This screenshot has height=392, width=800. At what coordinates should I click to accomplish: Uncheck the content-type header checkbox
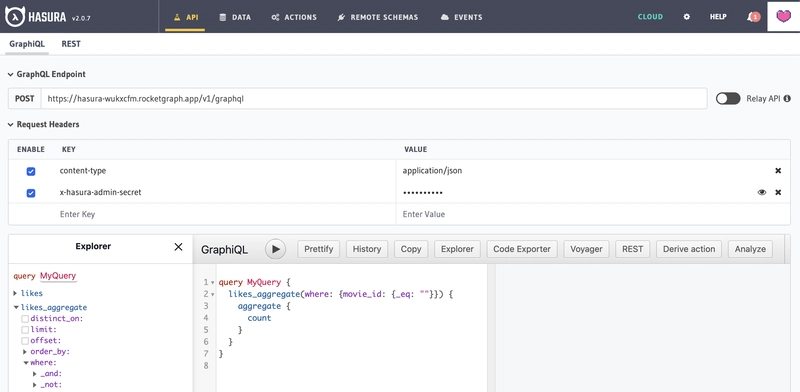click(31, 172)
